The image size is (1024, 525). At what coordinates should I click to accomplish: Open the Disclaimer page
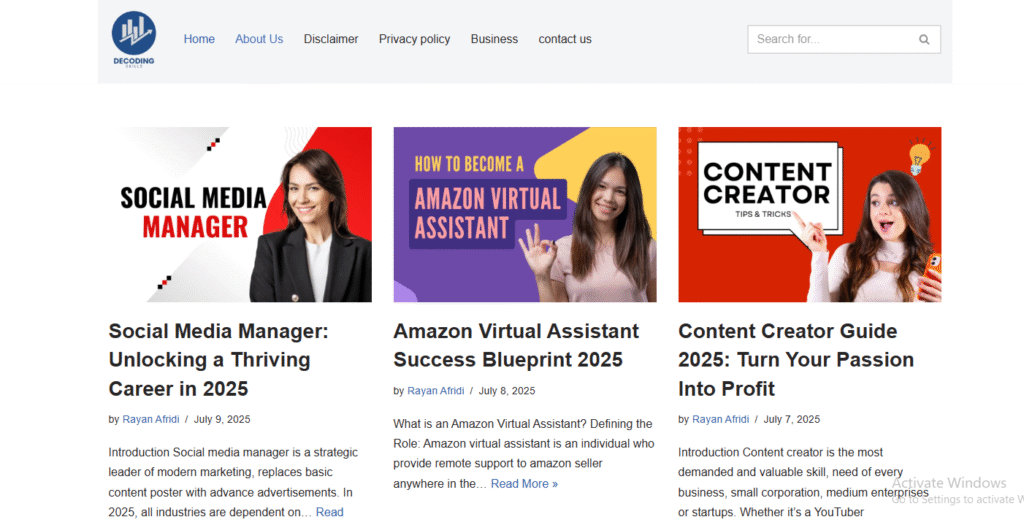[331, 39]
